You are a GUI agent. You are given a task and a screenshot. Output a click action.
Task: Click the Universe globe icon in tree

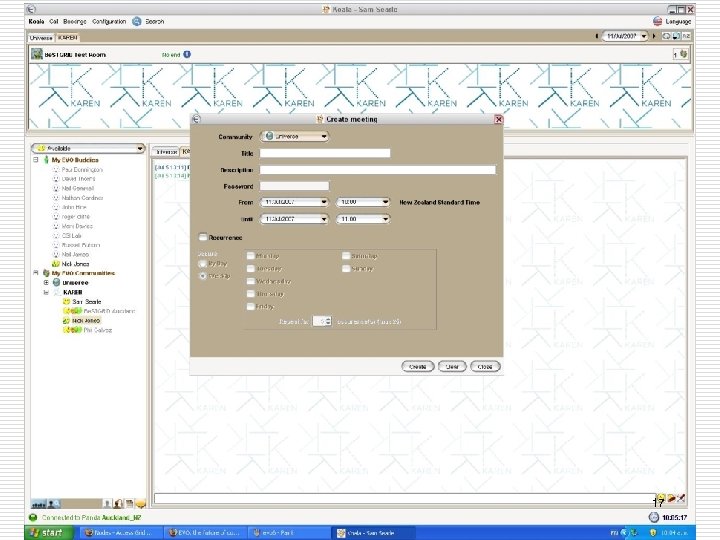tap(56, 282)
